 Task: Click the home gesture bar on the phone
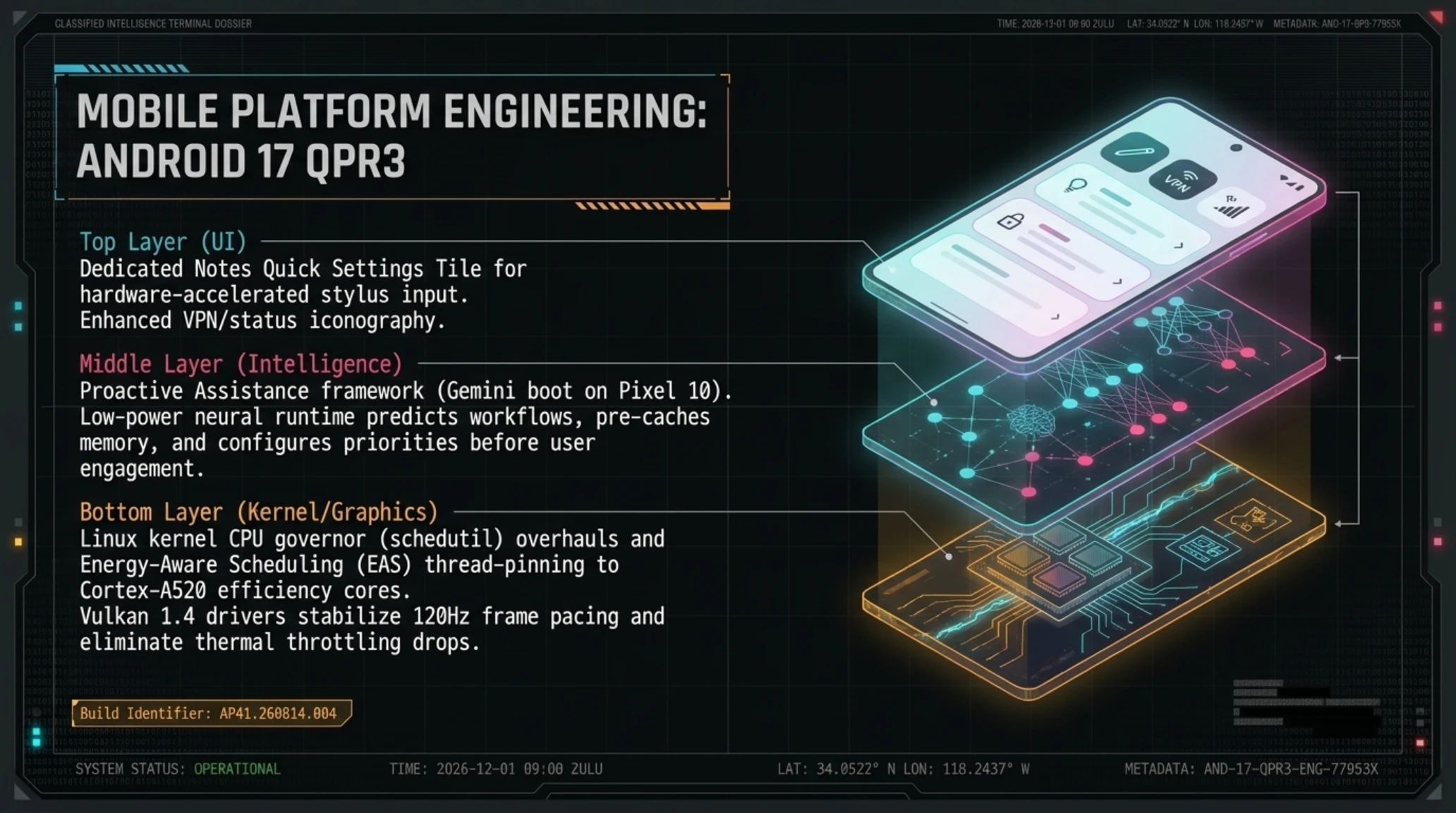949,313
